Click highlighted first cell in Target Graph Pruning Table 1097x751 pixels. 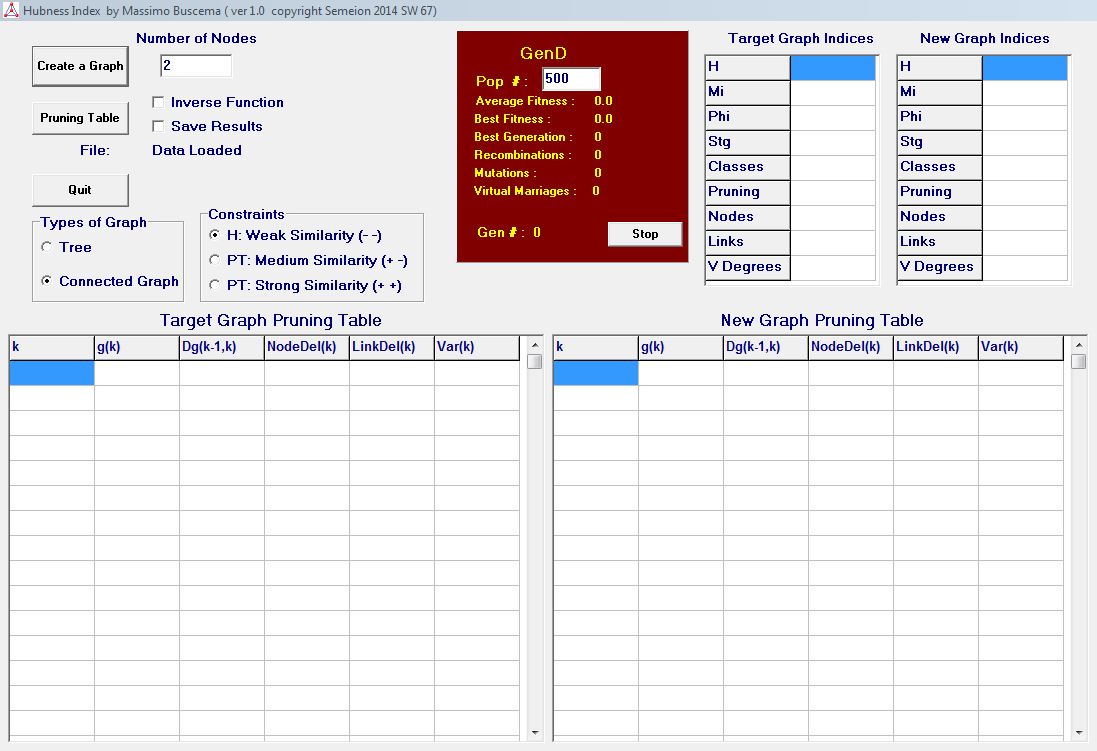(x=52, y=373)
